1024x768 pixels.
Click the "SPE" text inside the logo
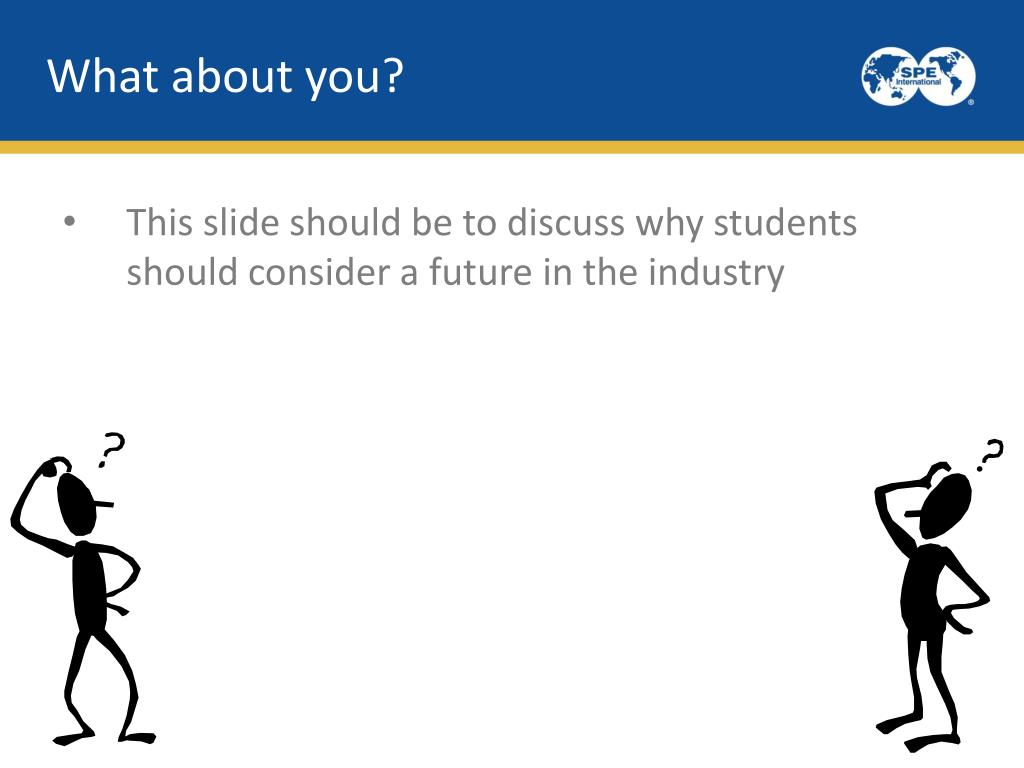click(918, 72)
